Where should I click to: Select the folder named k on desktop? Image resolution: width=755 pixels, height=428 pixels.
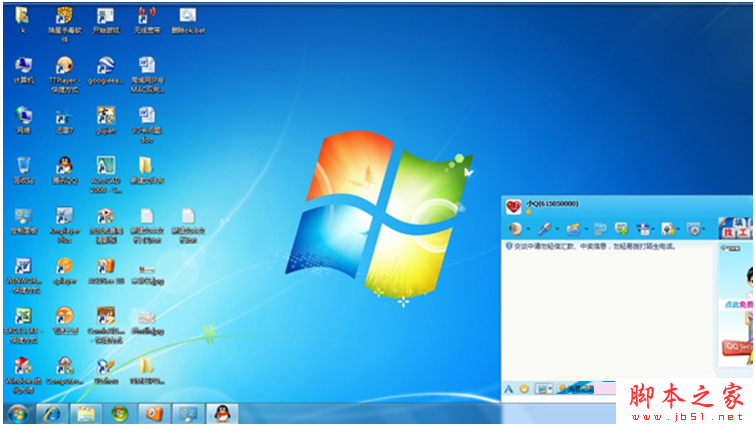point(22,20)
